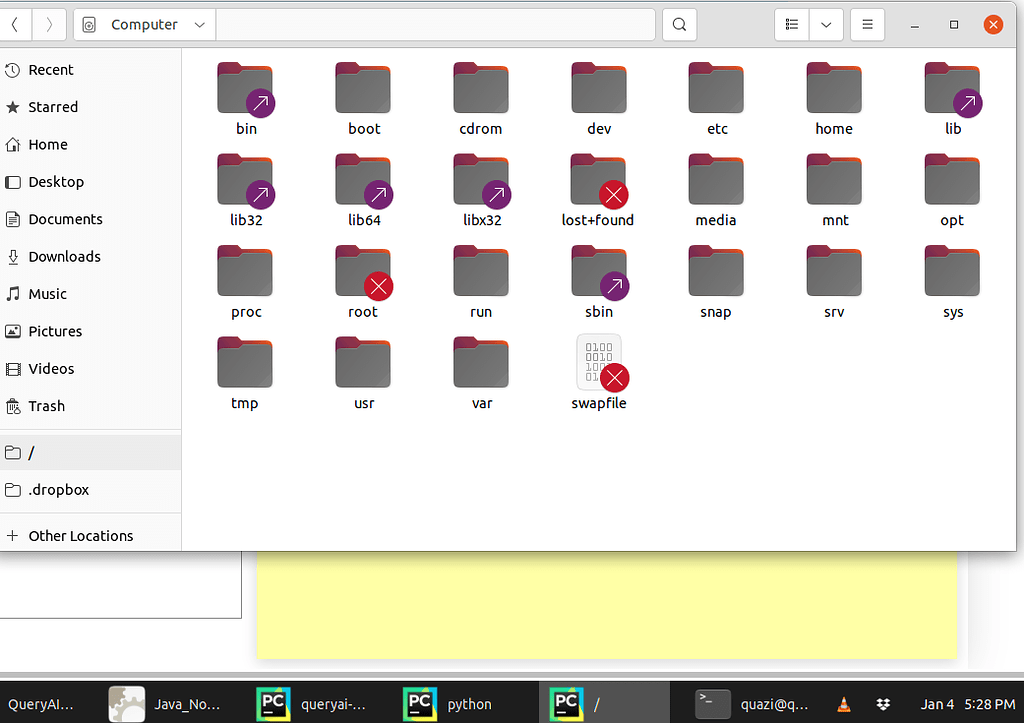The image size is (1024, 723).
Task: Open the Recent files view
Action: click(49, 69)
